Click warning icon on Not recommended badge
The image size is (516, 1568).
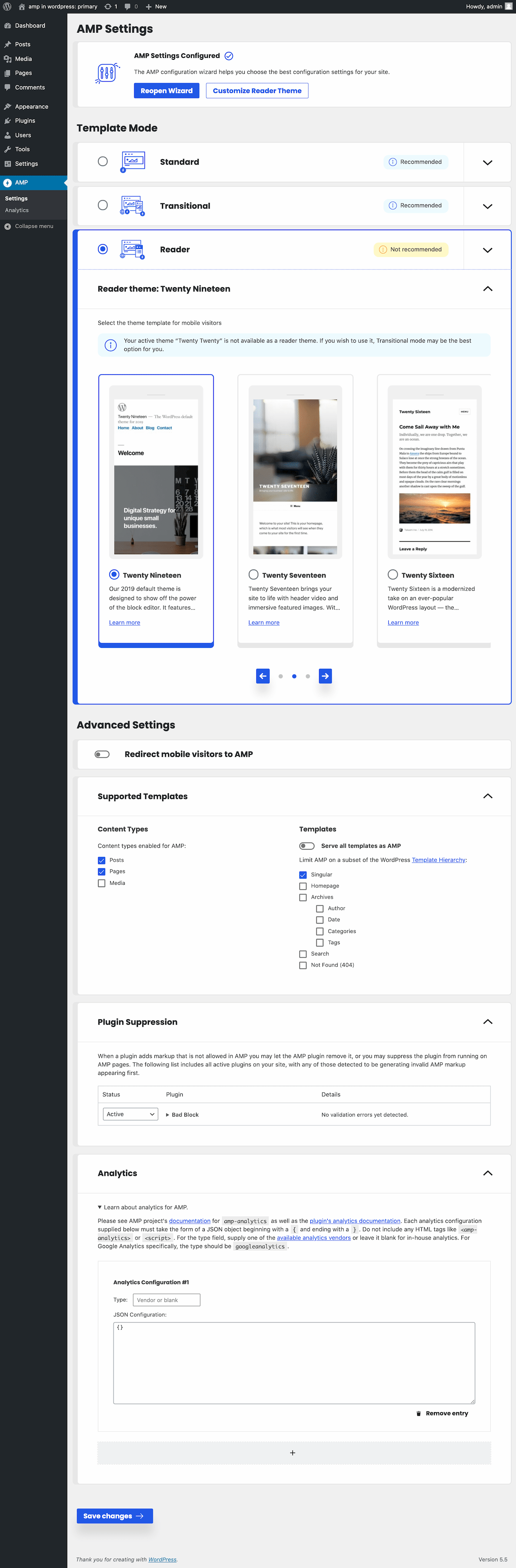pyautogui.click(x=383, y=249)
